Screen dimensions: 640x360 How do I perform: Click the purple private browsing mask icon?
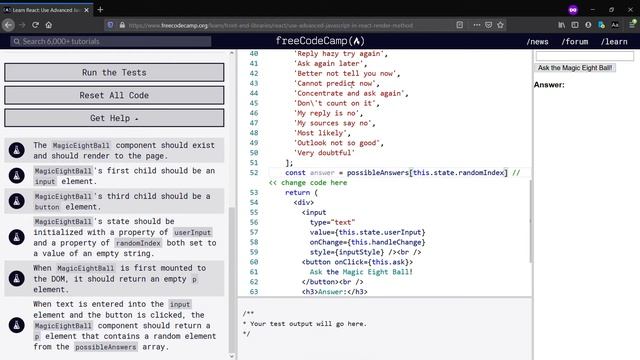tap(573, 10)
